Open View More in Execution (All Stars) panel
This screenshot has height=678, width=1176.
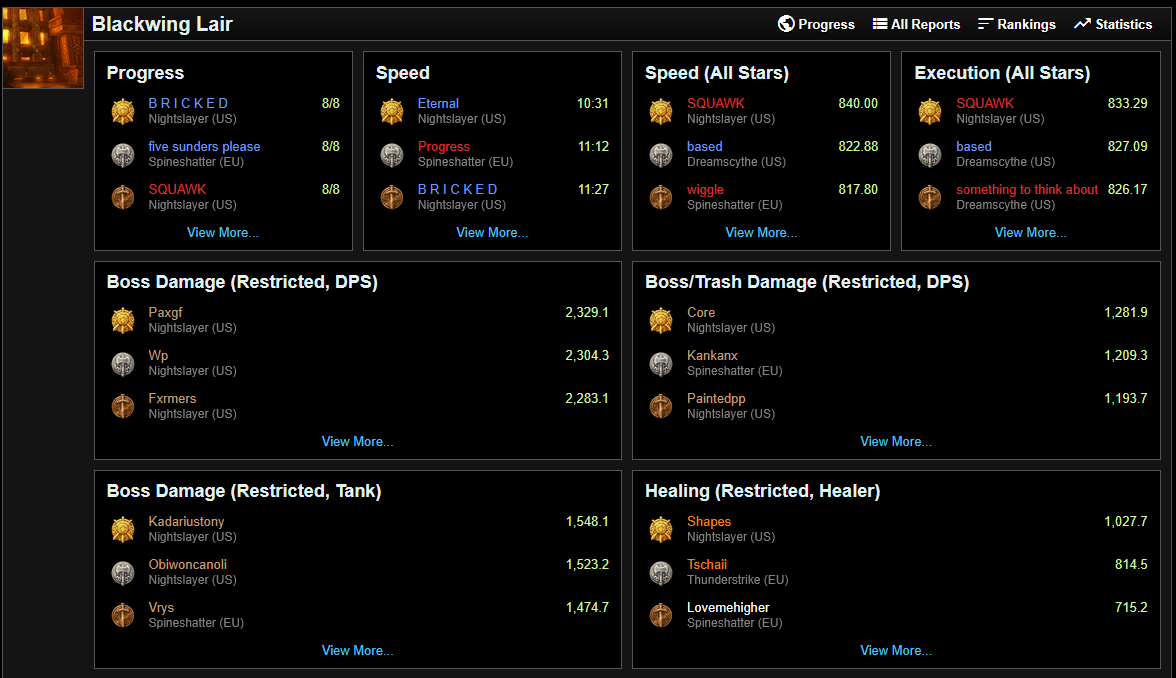[1030, 232]
